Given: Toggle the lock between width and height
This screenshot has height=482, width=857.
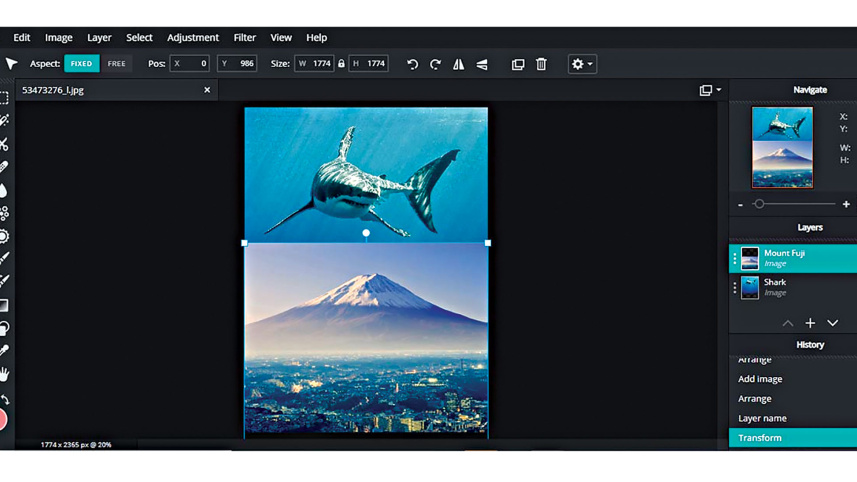Looking at the screenshot, I should [341, 64].
